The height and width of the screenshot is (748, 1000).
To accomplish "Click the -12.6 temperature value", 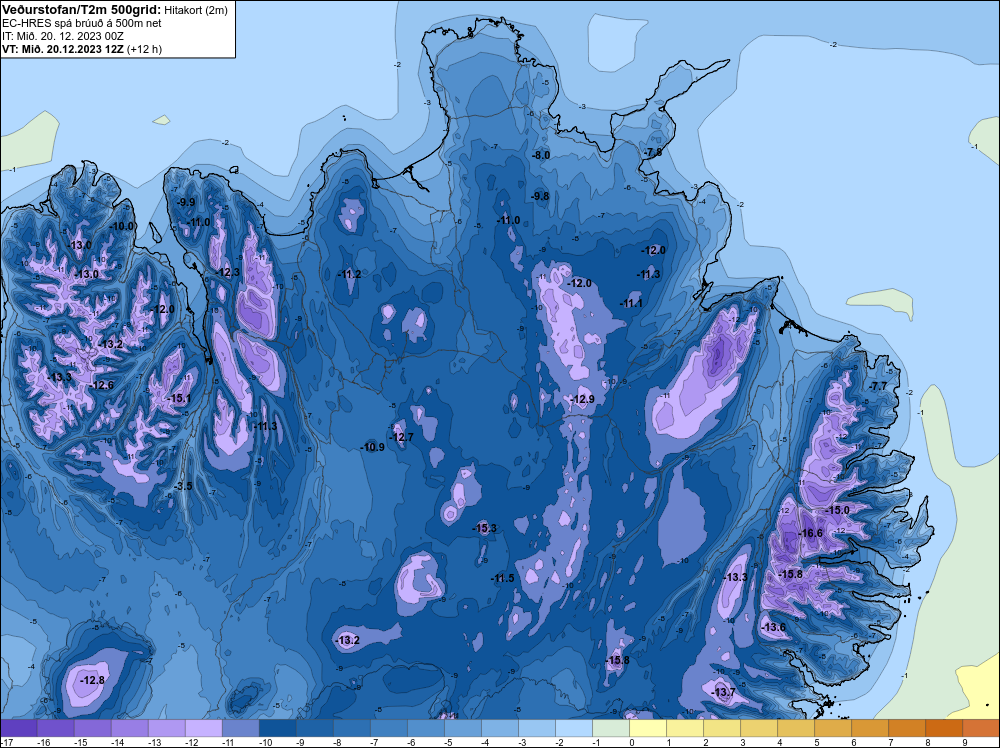I will (x=102, y=385).
